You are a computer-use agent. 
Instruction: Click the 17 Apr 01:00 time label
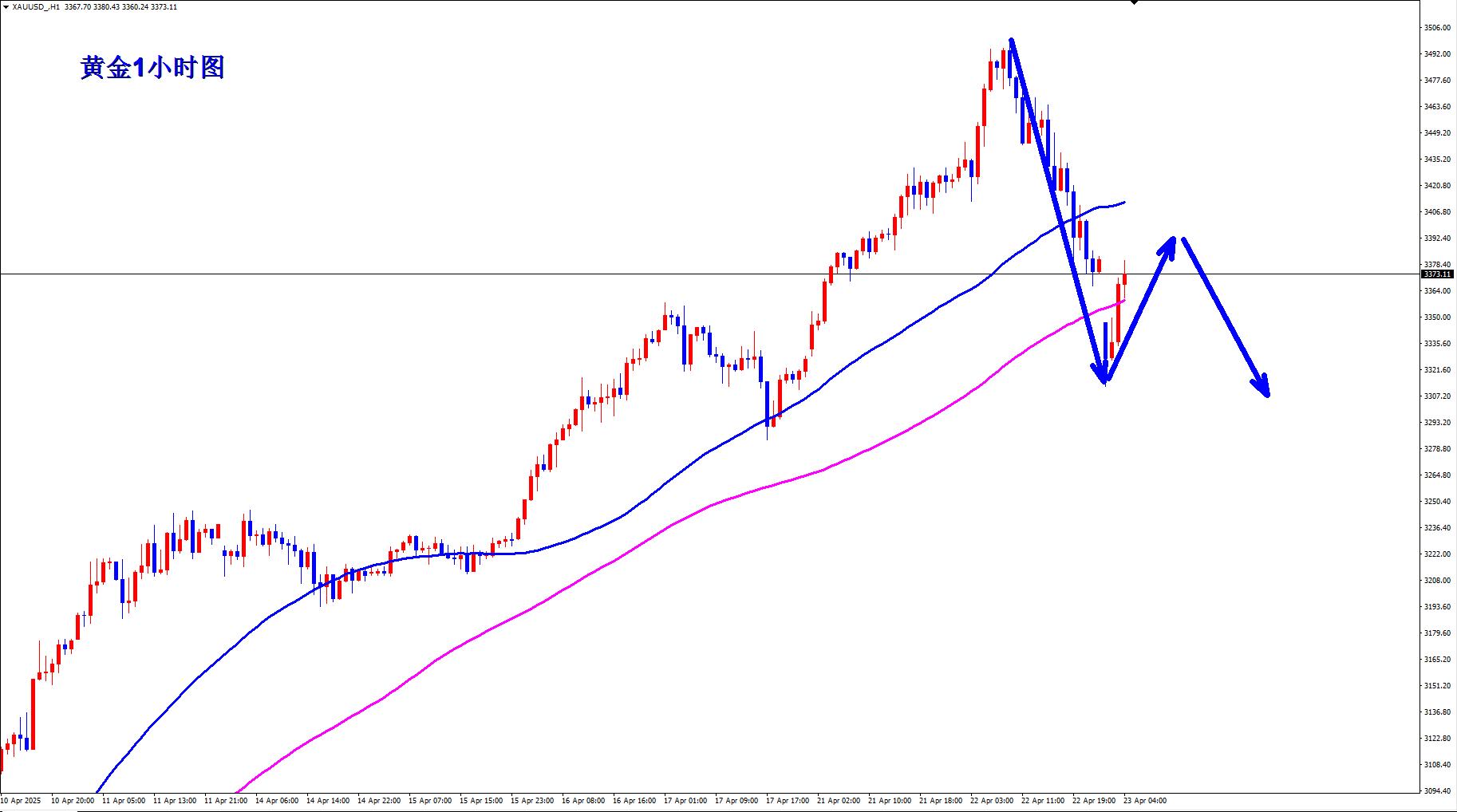point(685,800)
